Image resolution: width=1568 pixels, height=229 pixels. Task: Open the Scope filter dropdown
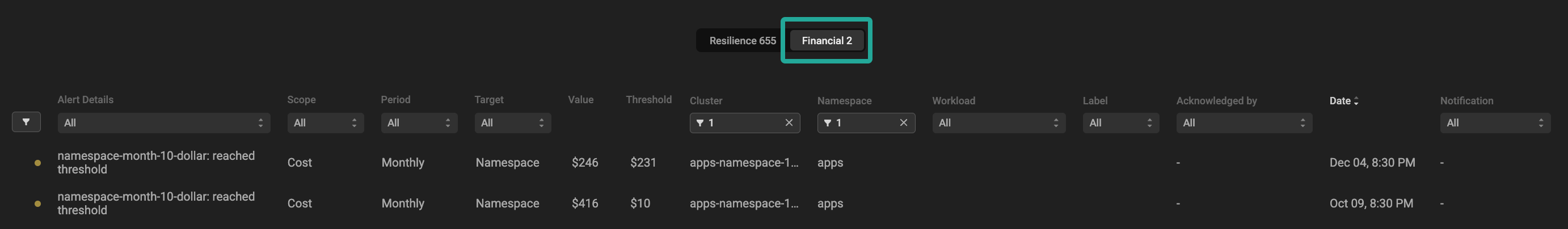click(x=325, y=122)
